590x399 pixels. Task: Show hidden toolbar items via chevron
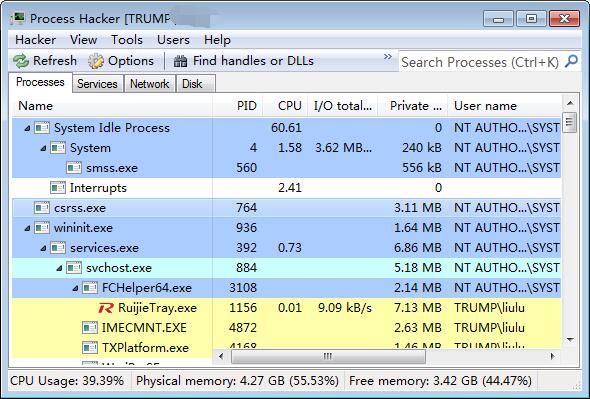tap(388, 57)
